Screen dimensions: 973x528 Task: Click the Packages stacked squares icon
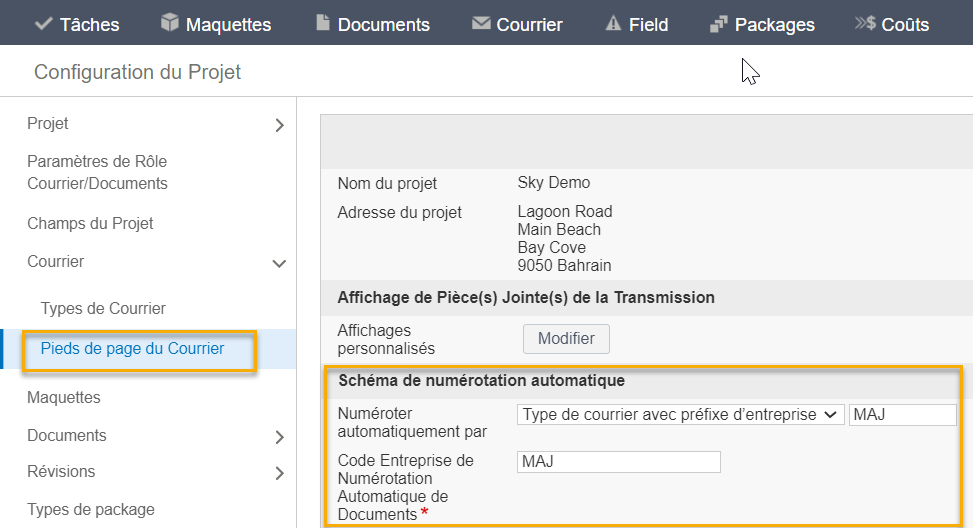[x=719, y=24]
